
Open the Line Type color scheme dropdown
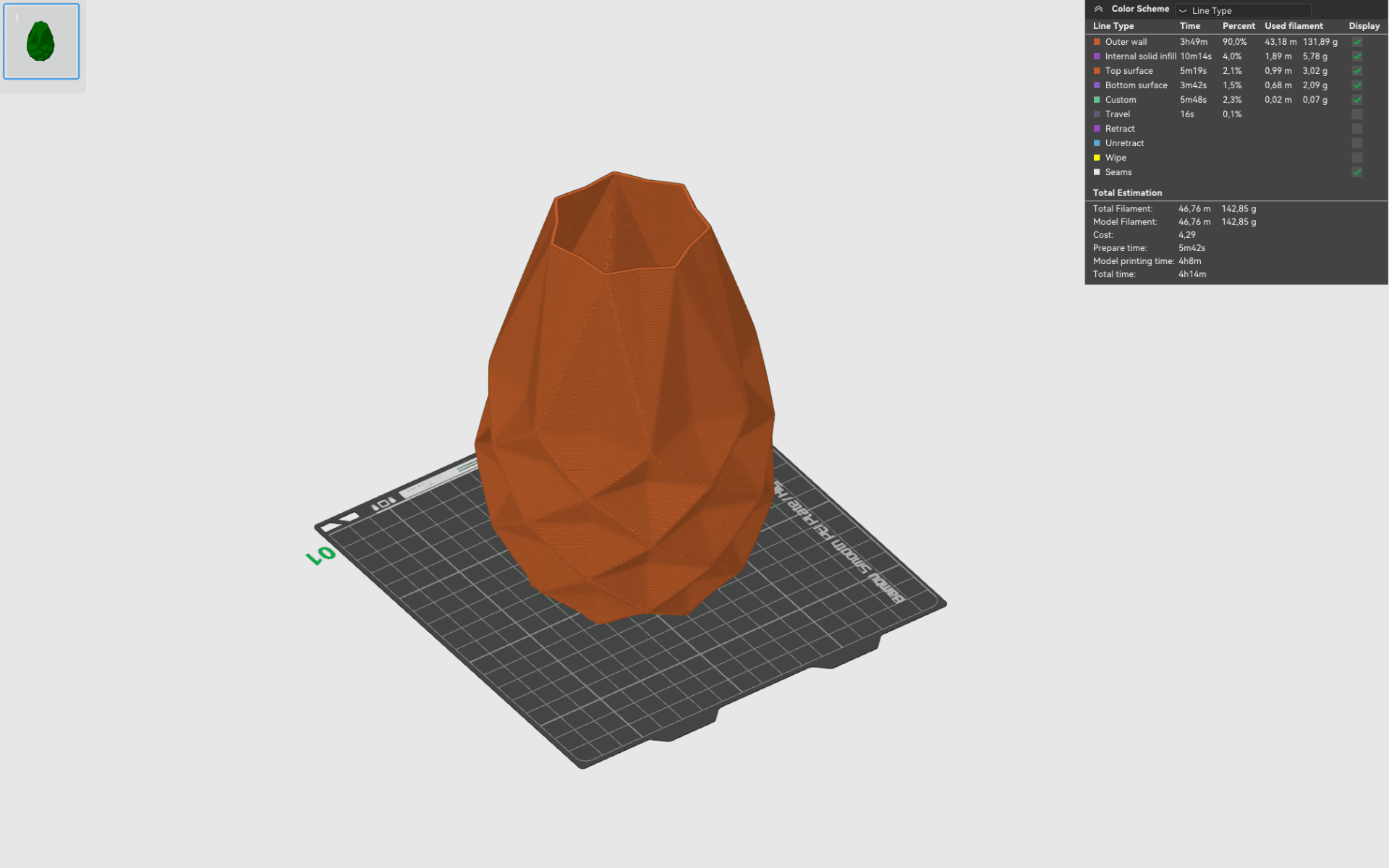click(1243, 10)
